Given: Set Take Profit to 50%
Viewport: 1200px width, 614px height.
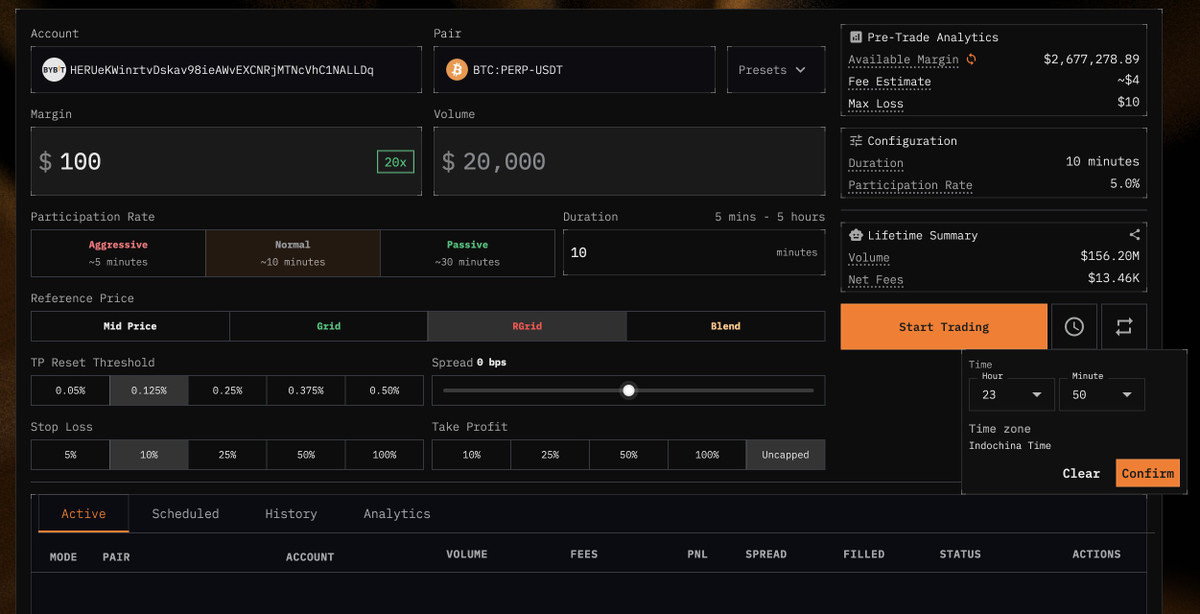Looking at the screenshot, I should pyautogui.click(x=628, y=454).
